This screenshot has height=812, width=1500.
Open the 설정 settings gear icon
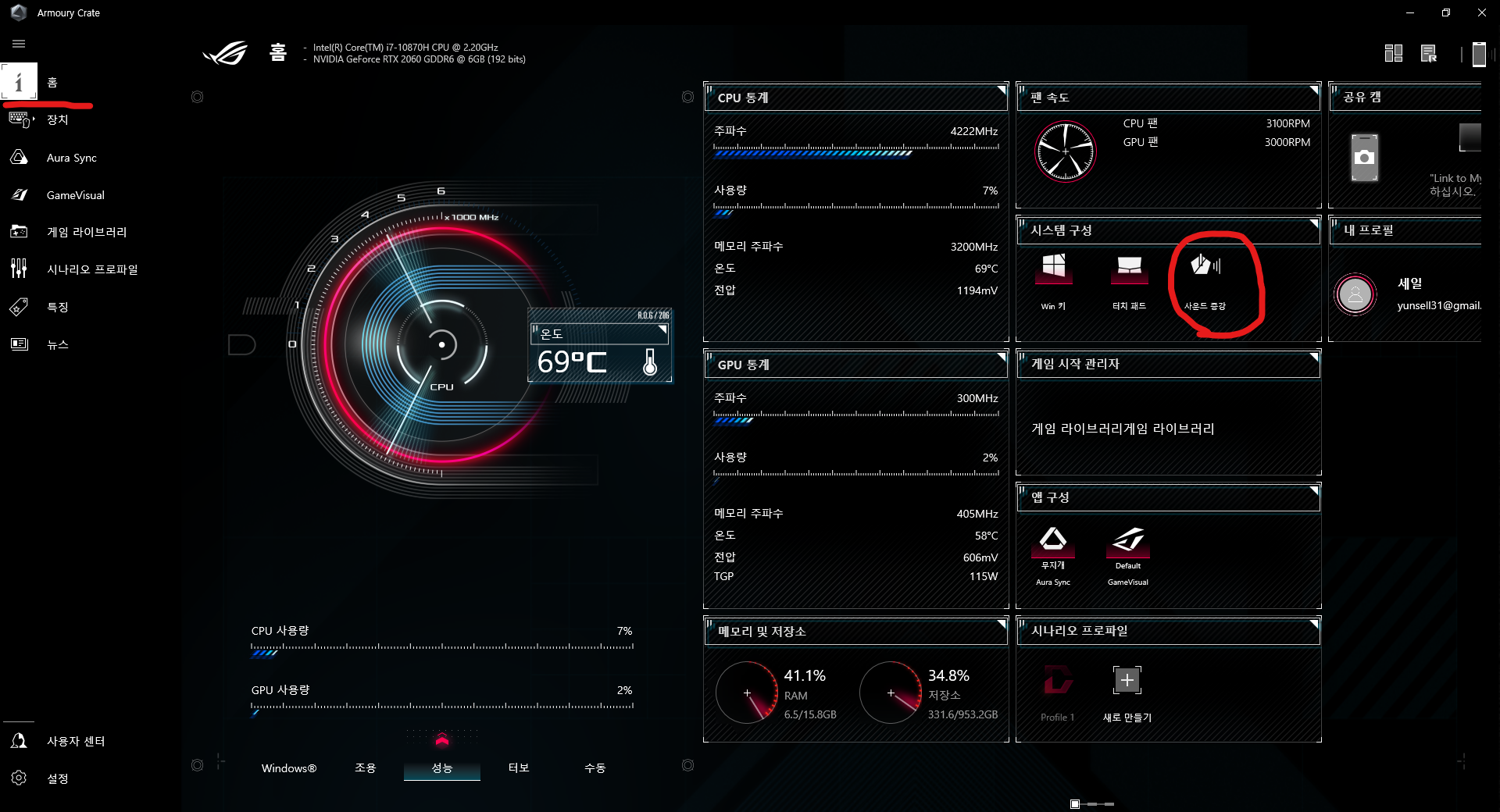[x=20, y=778]
